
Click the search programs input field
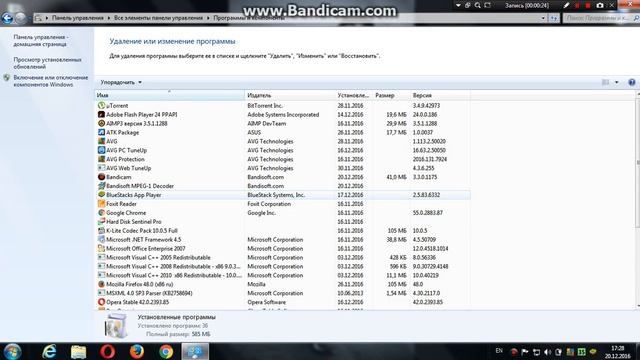click(600, 18)
